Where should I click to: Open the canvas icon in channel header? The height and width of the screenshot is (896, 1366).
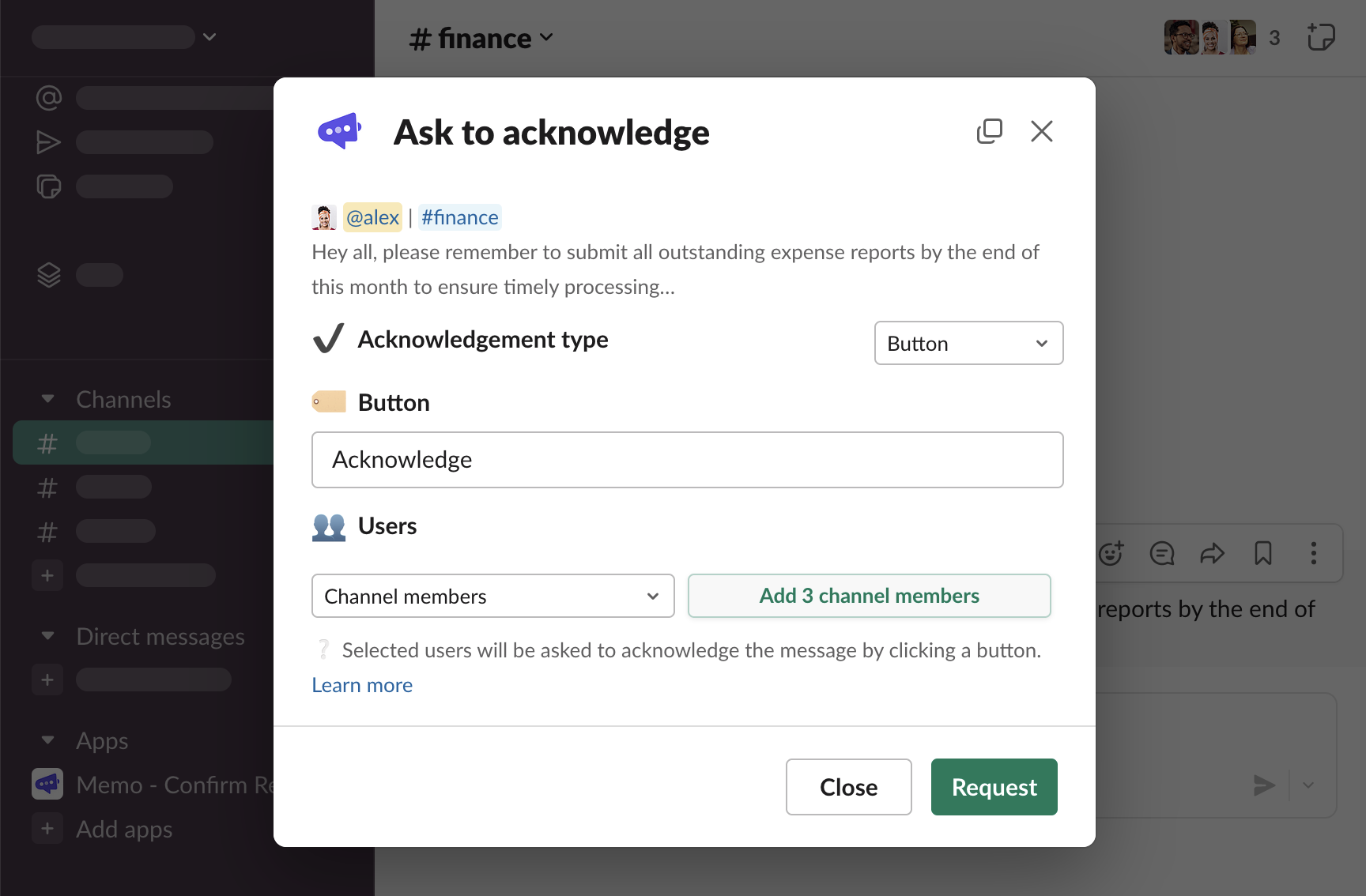tap(1320, 37)
